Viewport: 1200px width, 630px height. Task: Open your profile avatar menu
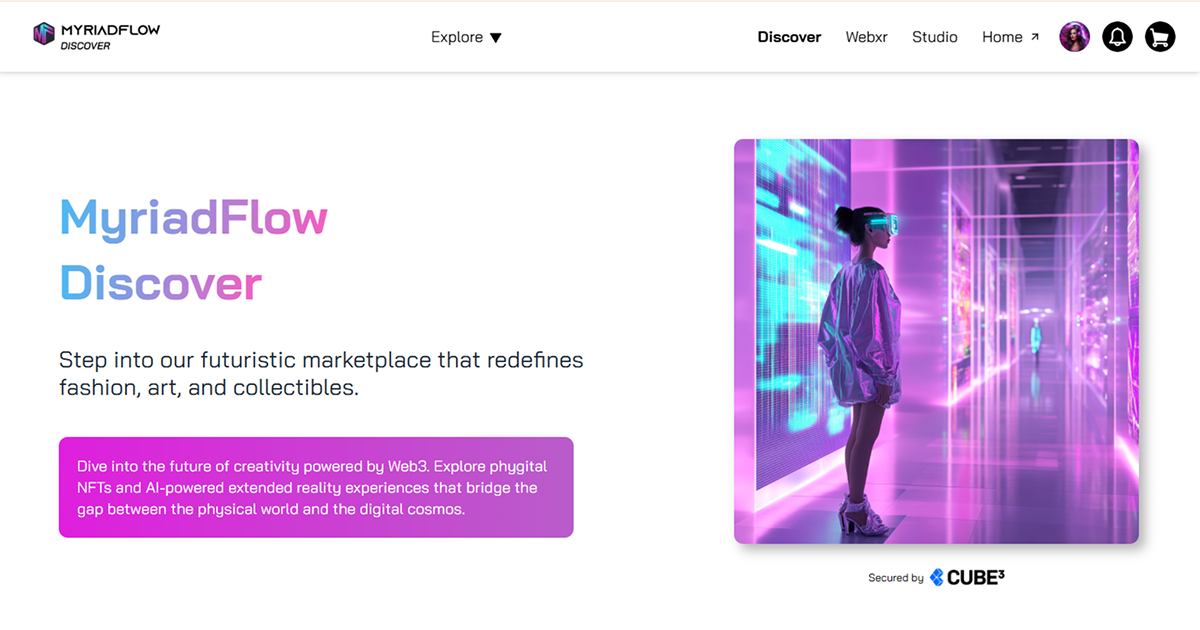[x=1074, y=36]
